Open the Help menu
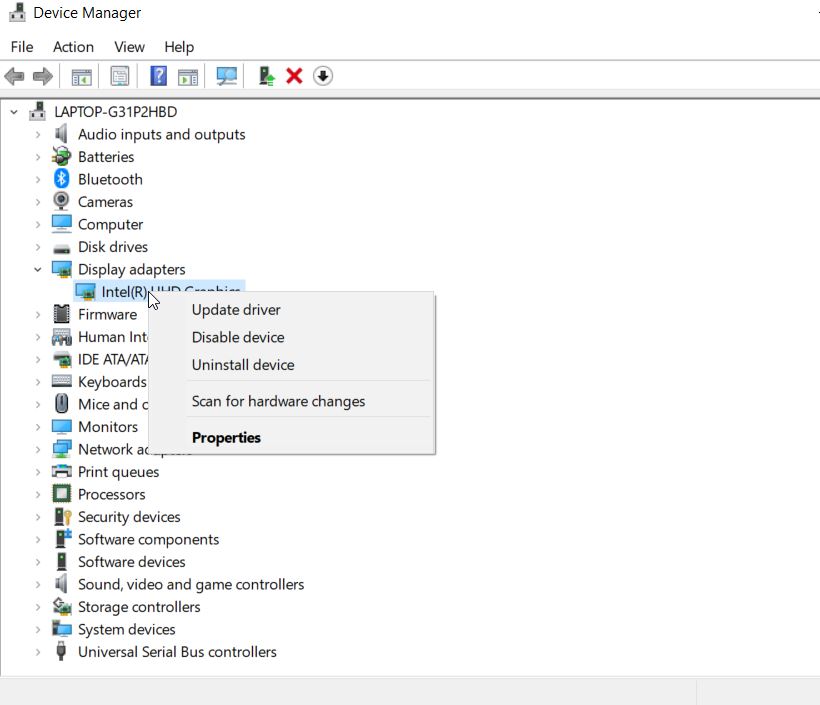Viewport: 820px width, 705px height. [x=179, y=47]
